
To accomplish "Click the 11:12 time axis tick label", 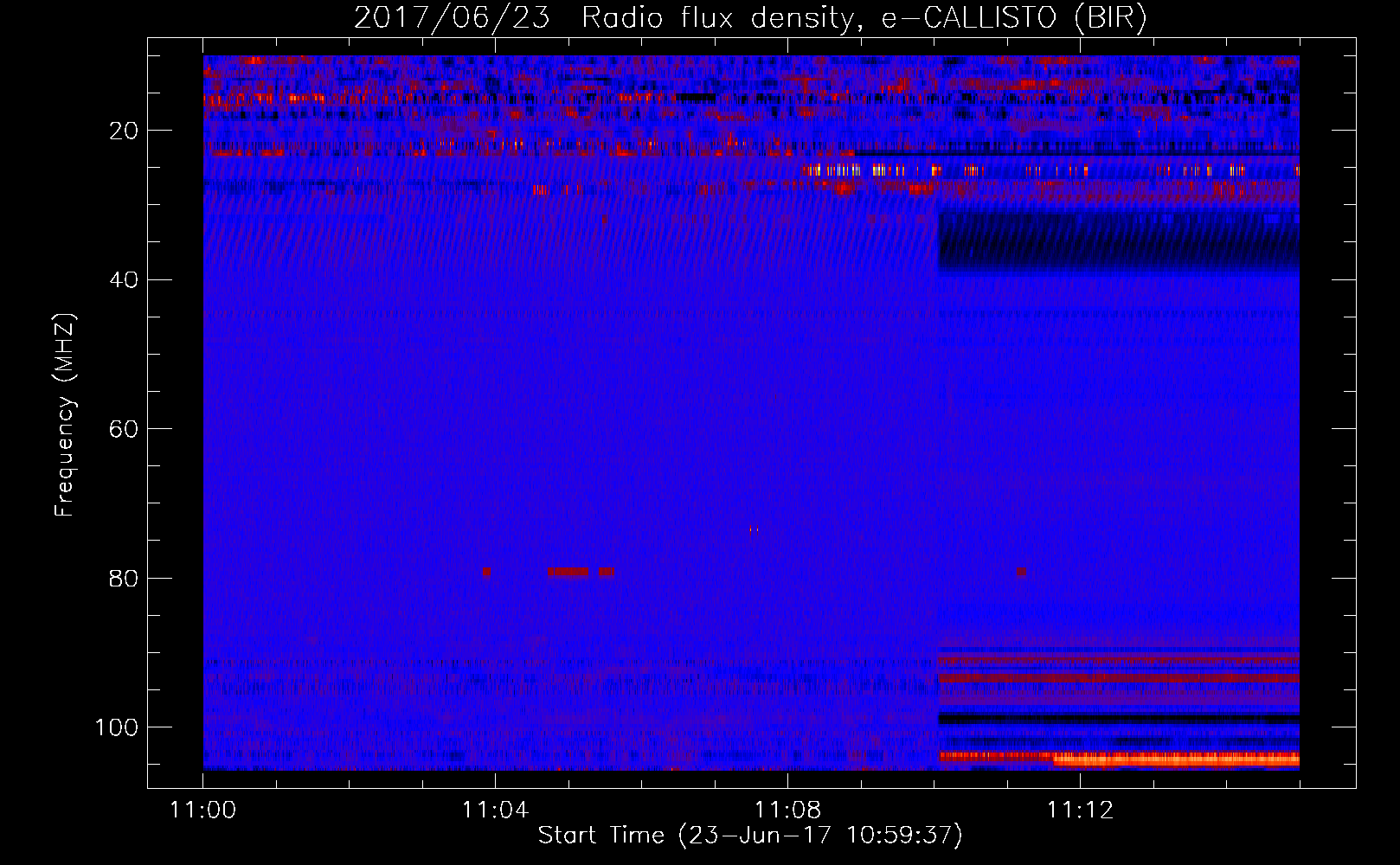I will (1080, 811).
